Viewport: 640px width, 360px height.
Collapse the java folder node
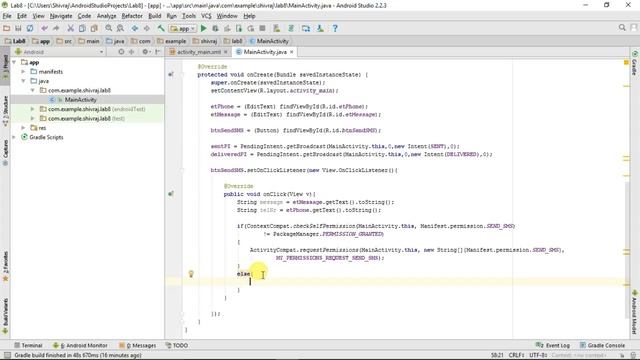(x=23, y=81)
